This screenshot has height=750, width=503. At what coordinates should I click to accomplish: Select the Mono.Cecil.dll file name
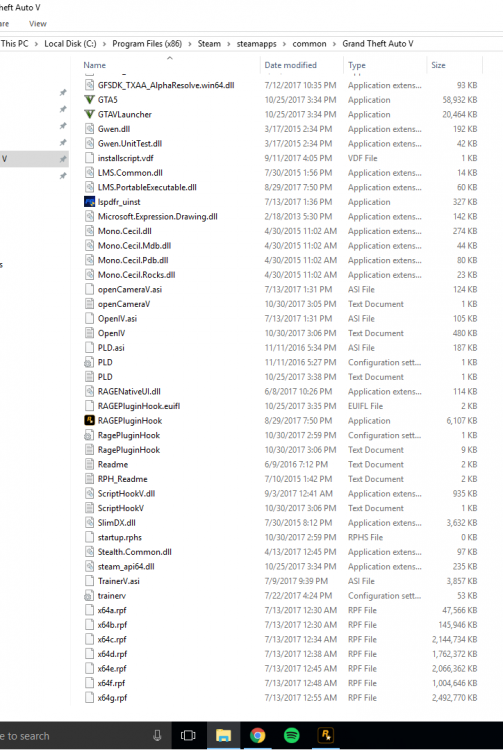point(125,231)
